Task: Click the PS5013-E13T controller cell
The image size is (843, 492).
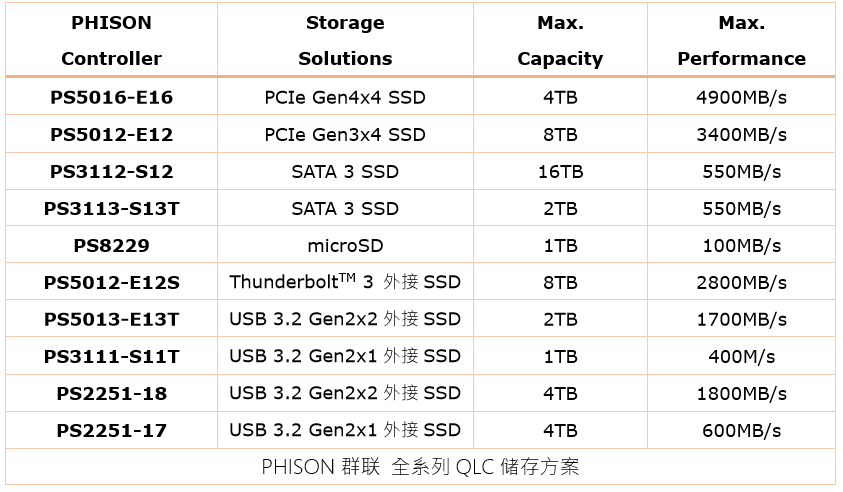Action: (111, 320)
